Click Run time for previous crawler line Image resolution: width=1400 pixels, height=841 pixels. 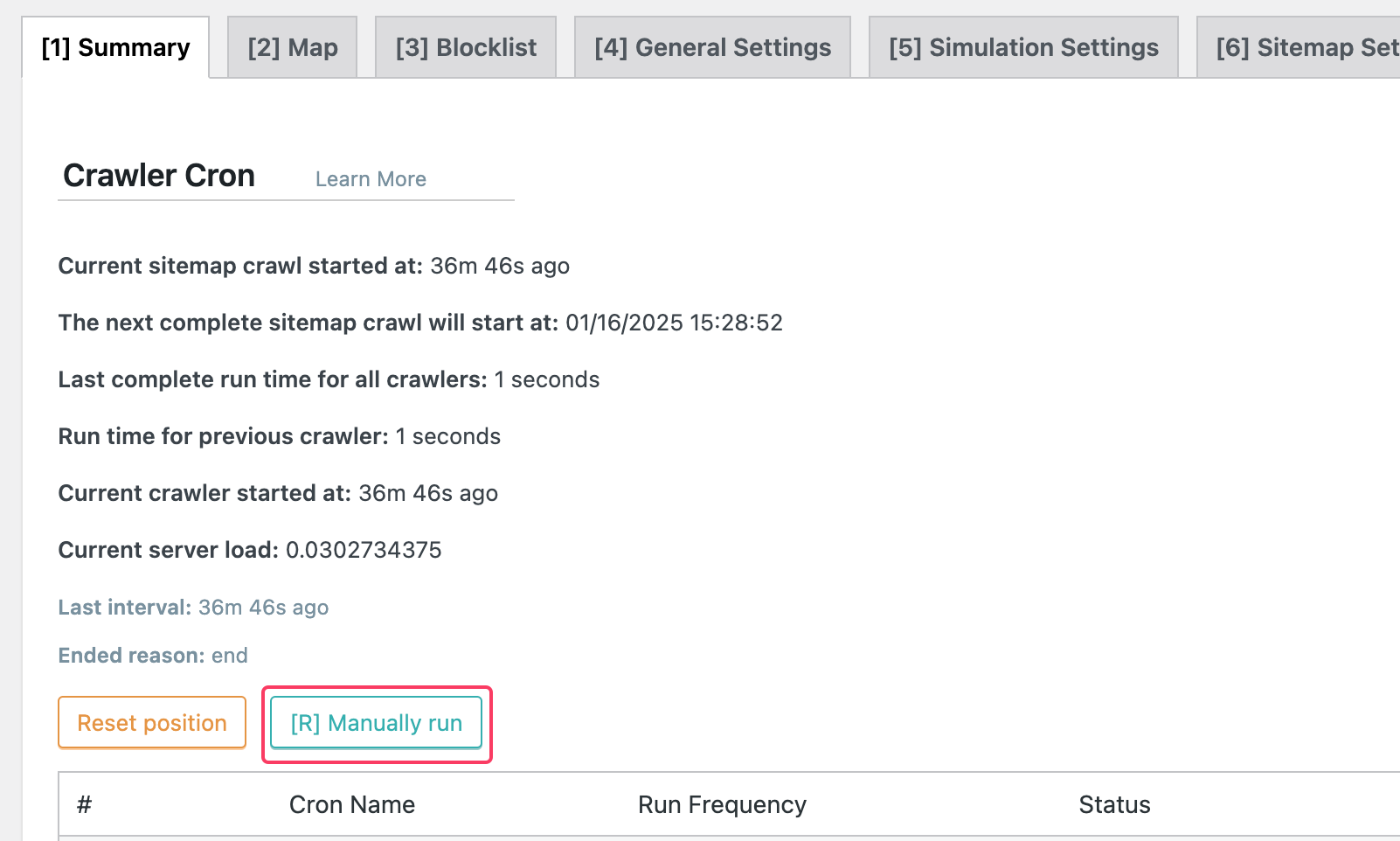(x=279, y=436)
